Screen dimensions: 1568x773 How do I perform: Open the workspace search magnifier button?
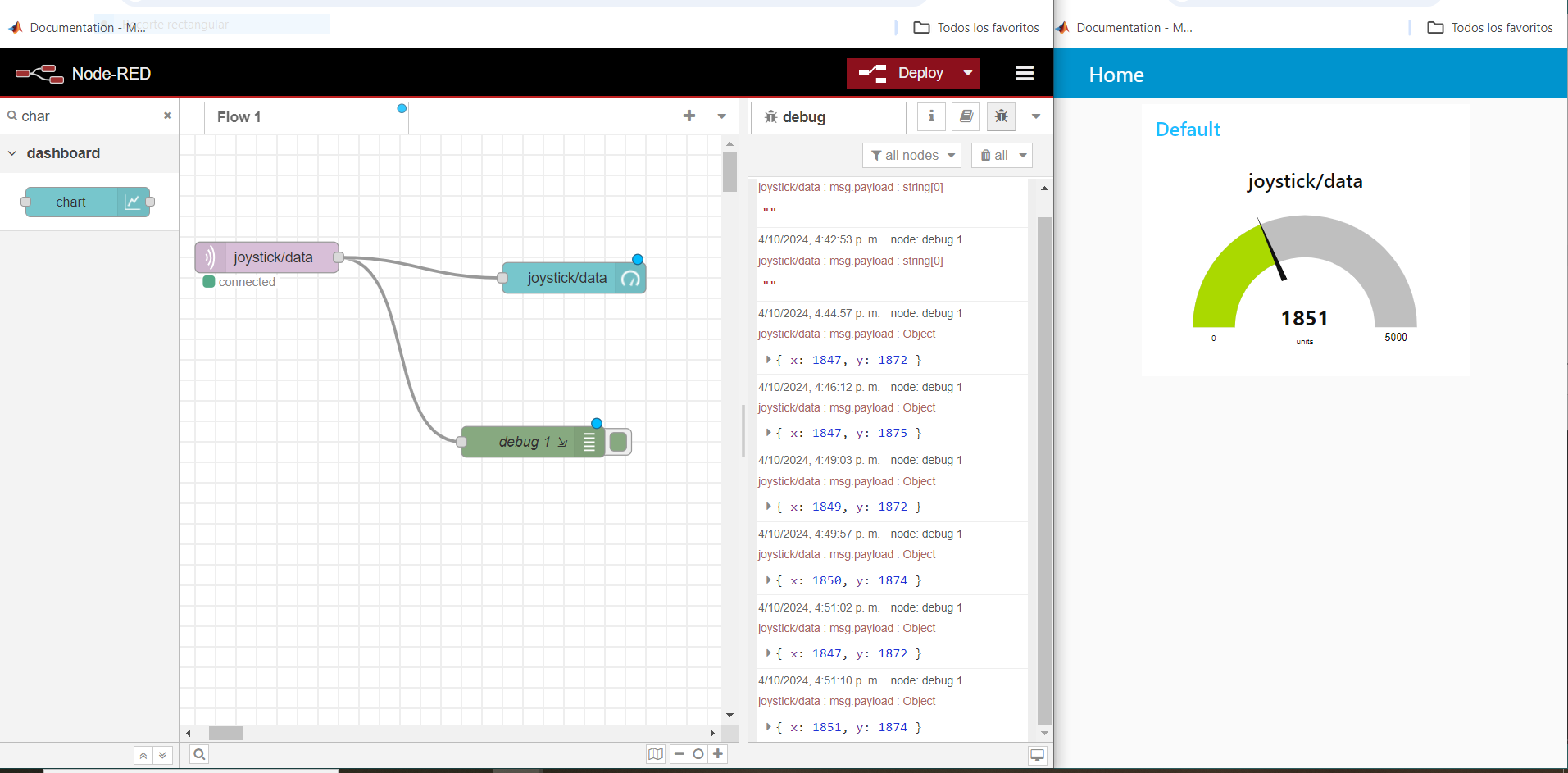[199, 754]
